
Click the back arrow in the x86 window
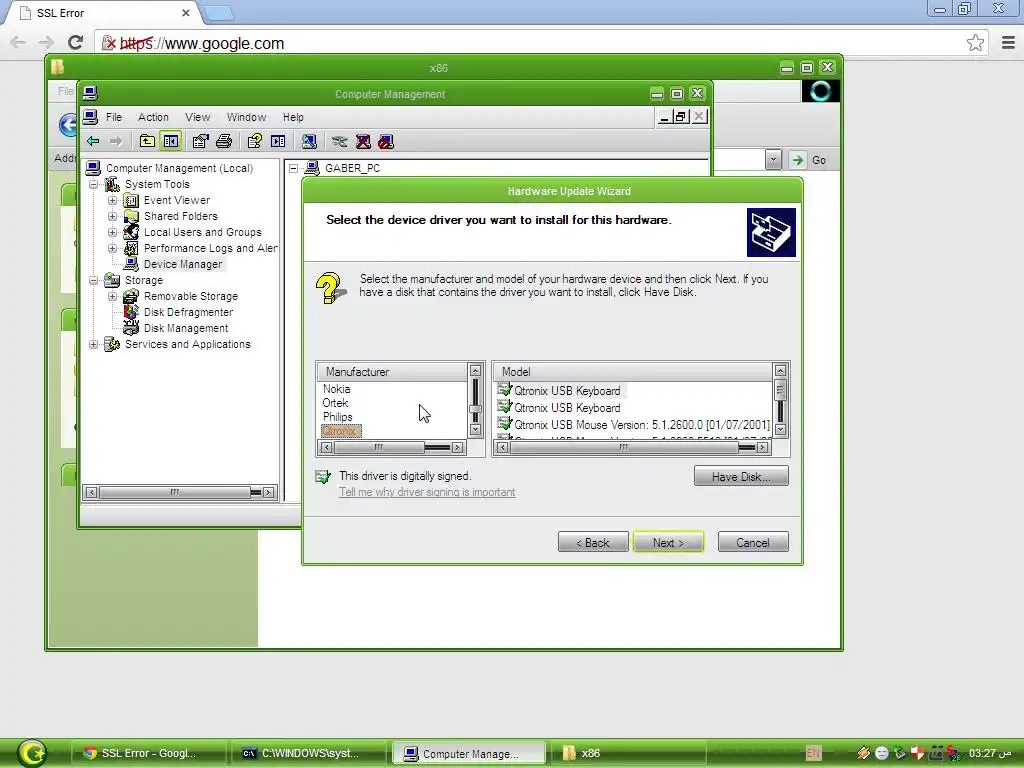click(x=67, y=124)
